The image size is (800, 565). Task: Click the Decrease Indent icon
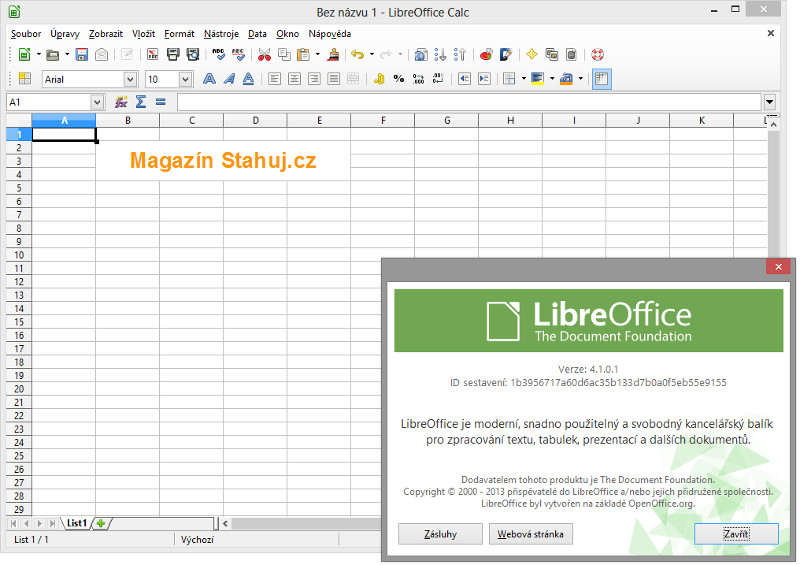click(x=464, y=79)
